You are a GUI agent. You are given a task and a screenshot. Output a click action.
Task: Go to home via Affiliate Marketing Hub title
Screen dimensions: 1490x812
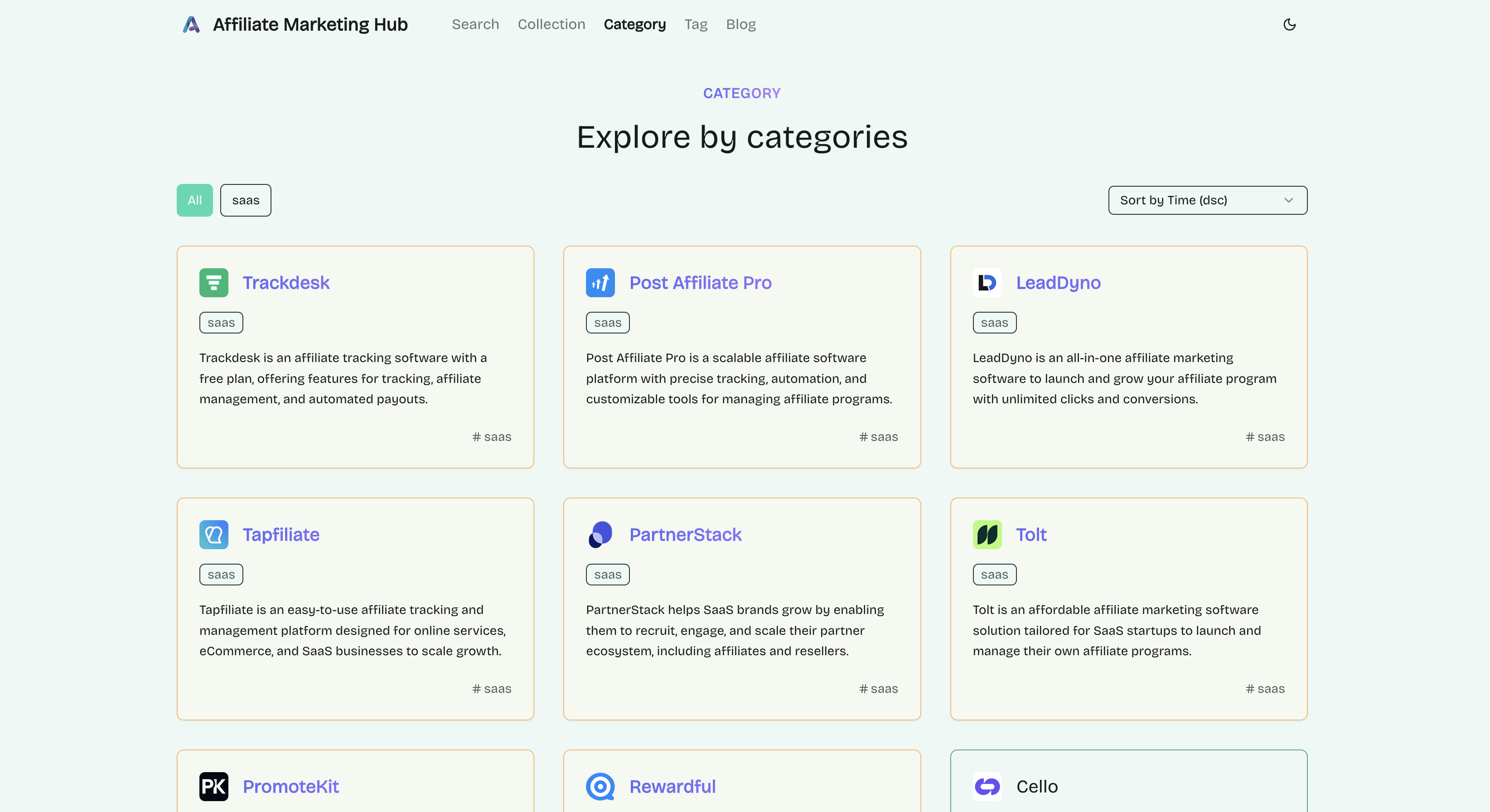pyautogui.click(x=310, y=24)
